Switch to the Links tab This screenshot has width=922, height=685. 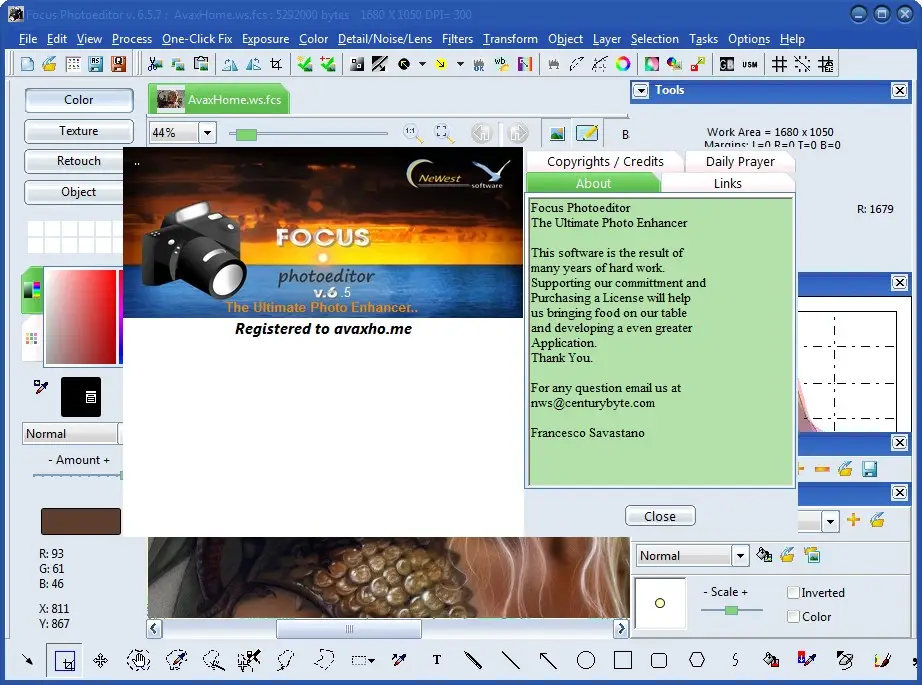coord(727,183)
